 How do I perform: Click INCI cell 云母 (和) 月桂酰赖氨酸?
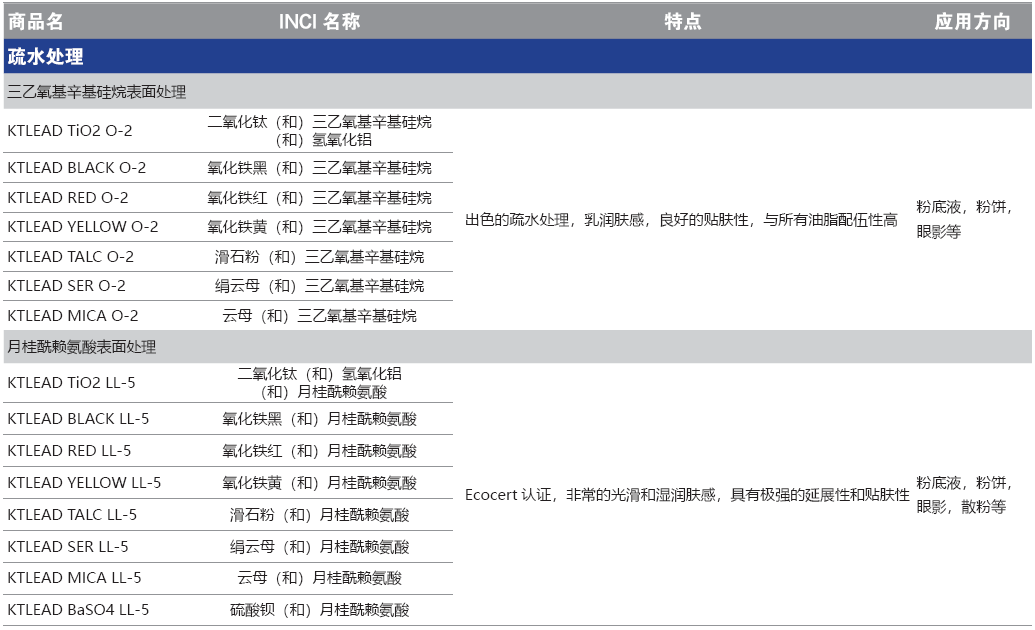(x=319, y=578)
